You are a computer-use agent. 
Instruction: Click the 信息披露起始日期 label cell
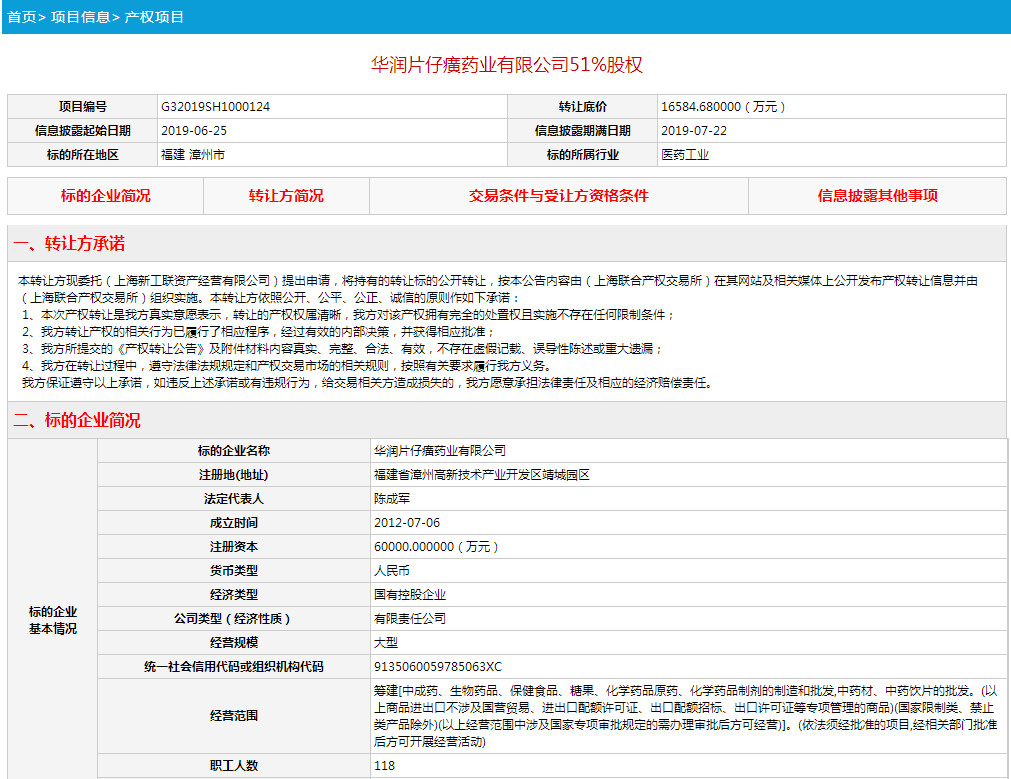83,131
